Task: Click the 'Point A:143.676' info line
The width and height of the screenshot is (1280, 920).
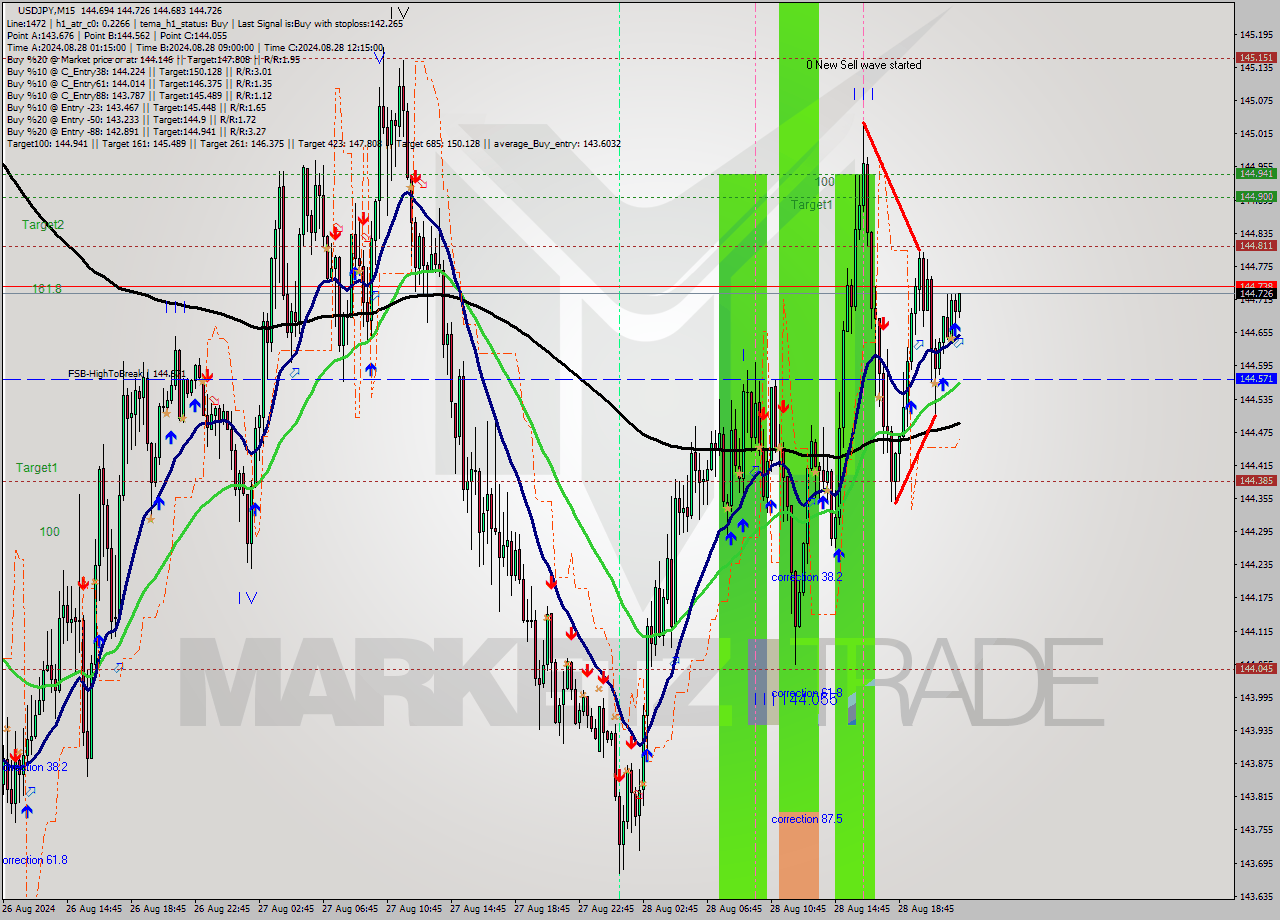Action: click(x=116, y=35)
